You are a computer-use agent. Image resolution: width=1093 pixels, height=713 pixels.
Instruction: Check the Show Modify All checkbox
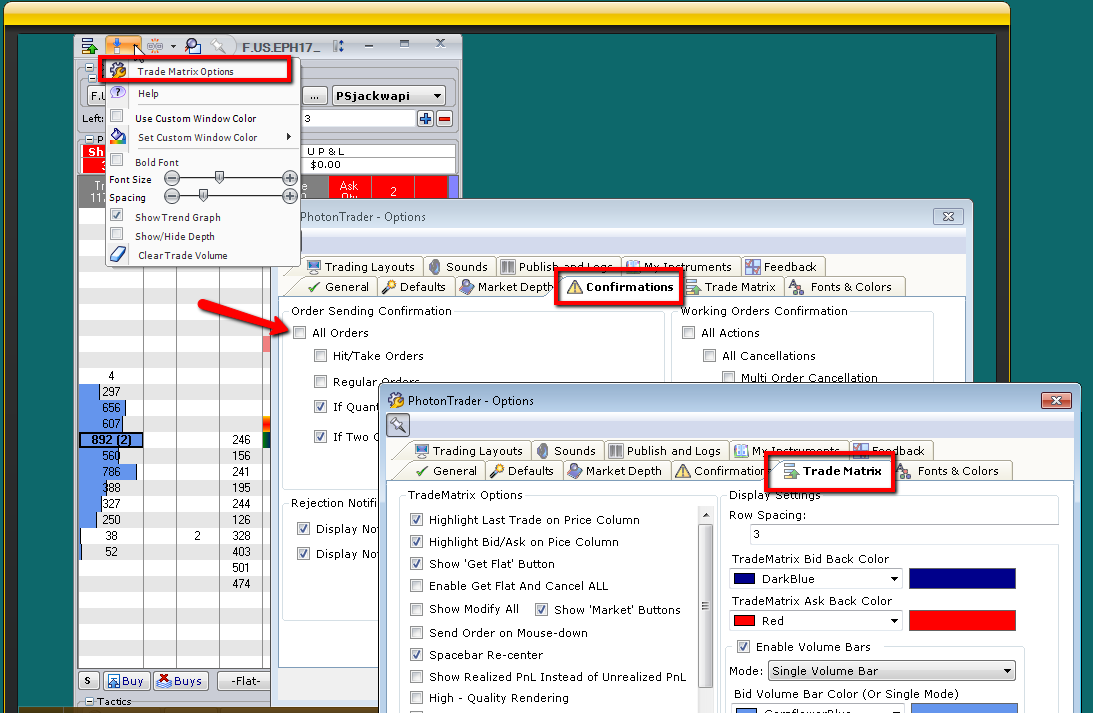[x=416, y=609]
